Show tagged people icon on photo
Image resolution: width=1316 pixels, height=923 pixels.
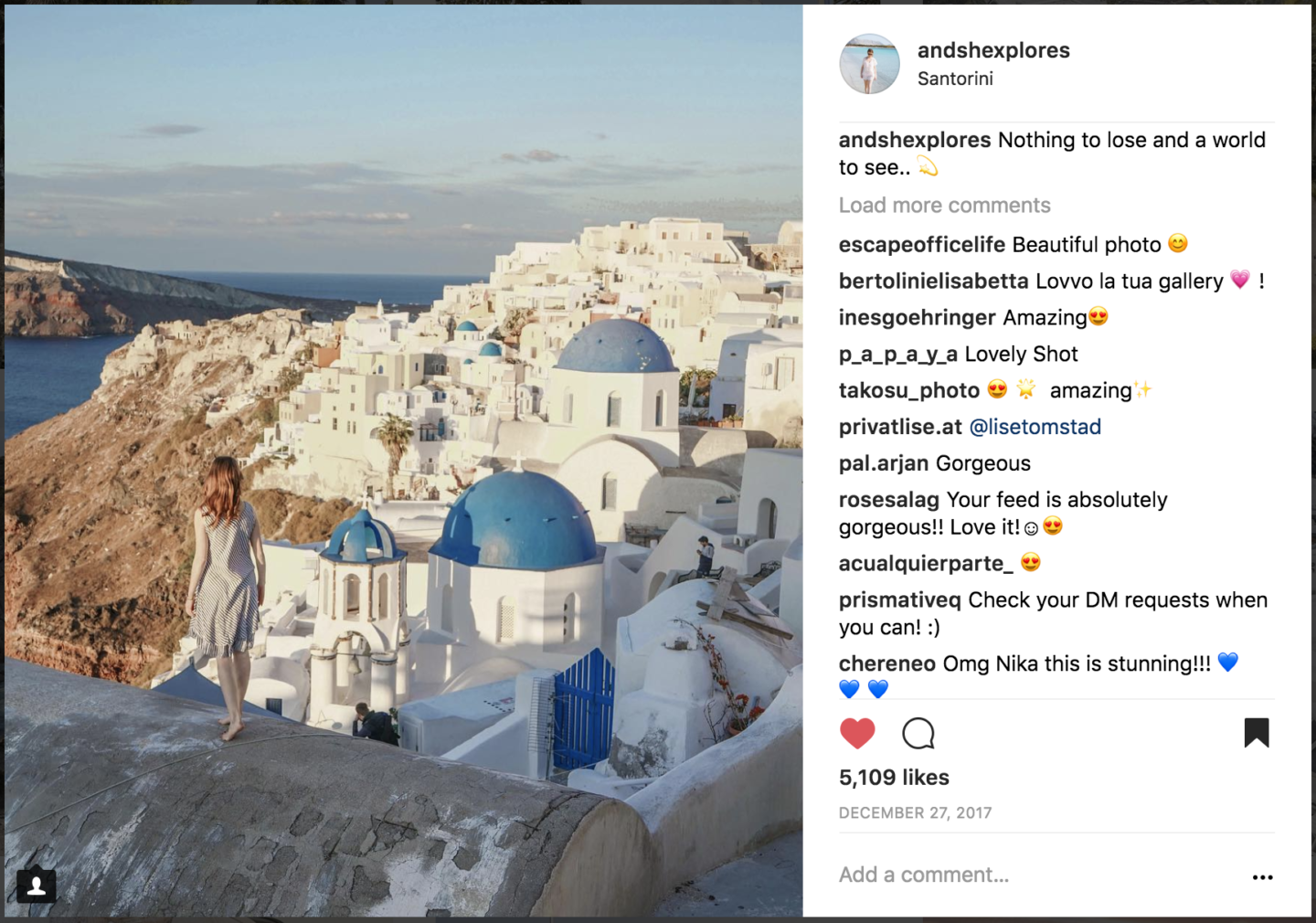tap(37, 885)
